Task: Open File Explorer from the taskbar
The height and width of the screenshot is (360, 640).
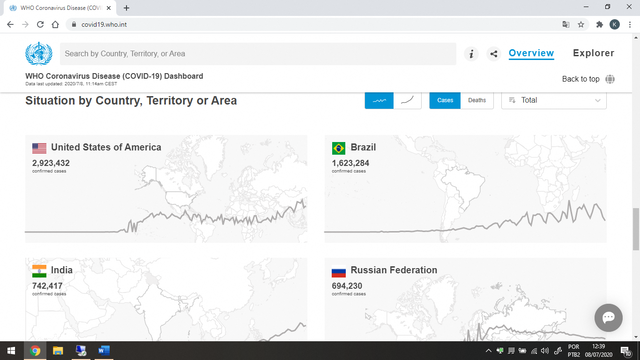Action: coord(58,351)
